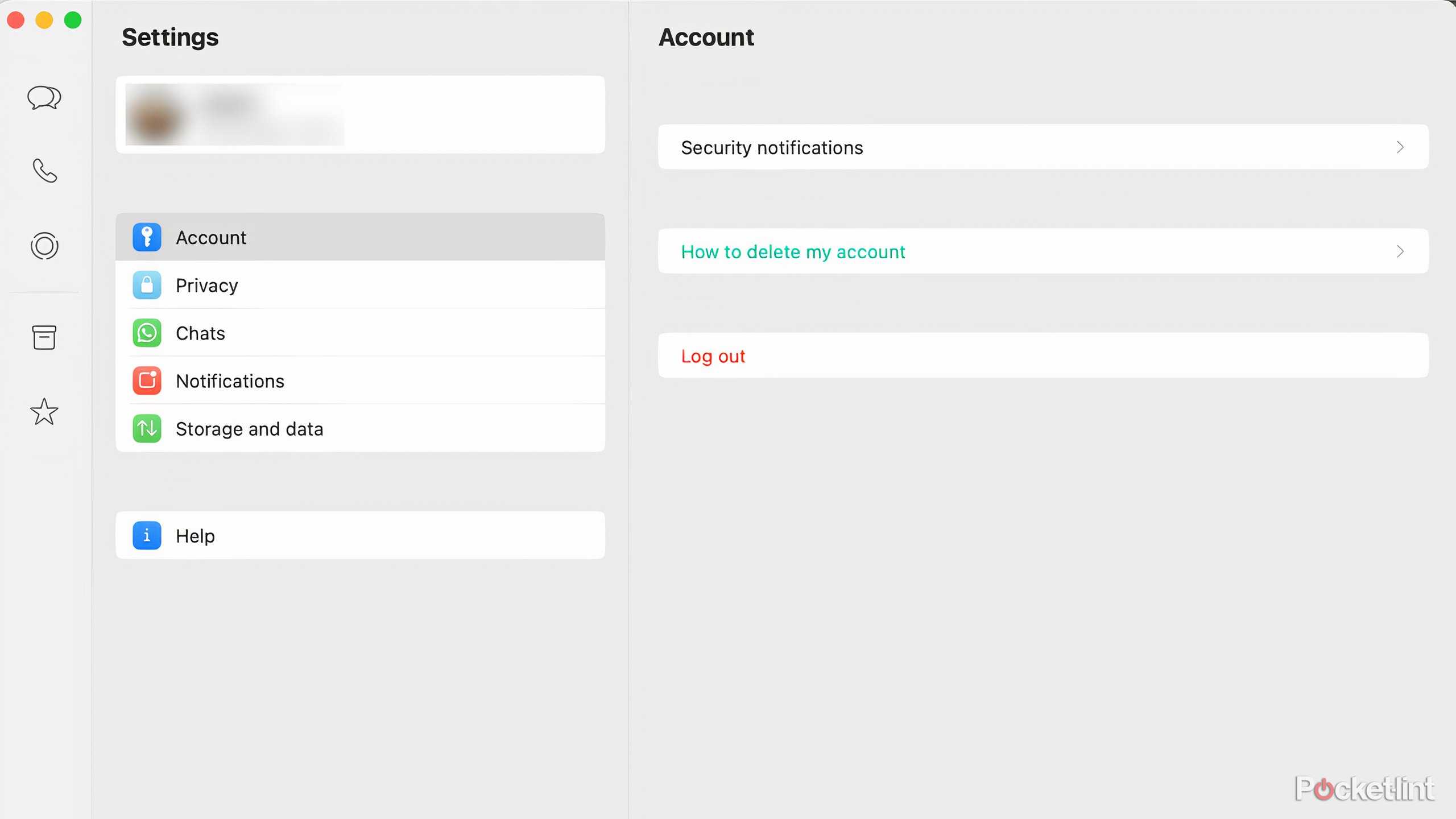This screenshot has width=1456, height=819.
Task: Select Account in the settings list
Action: click(x=360, y=237)
